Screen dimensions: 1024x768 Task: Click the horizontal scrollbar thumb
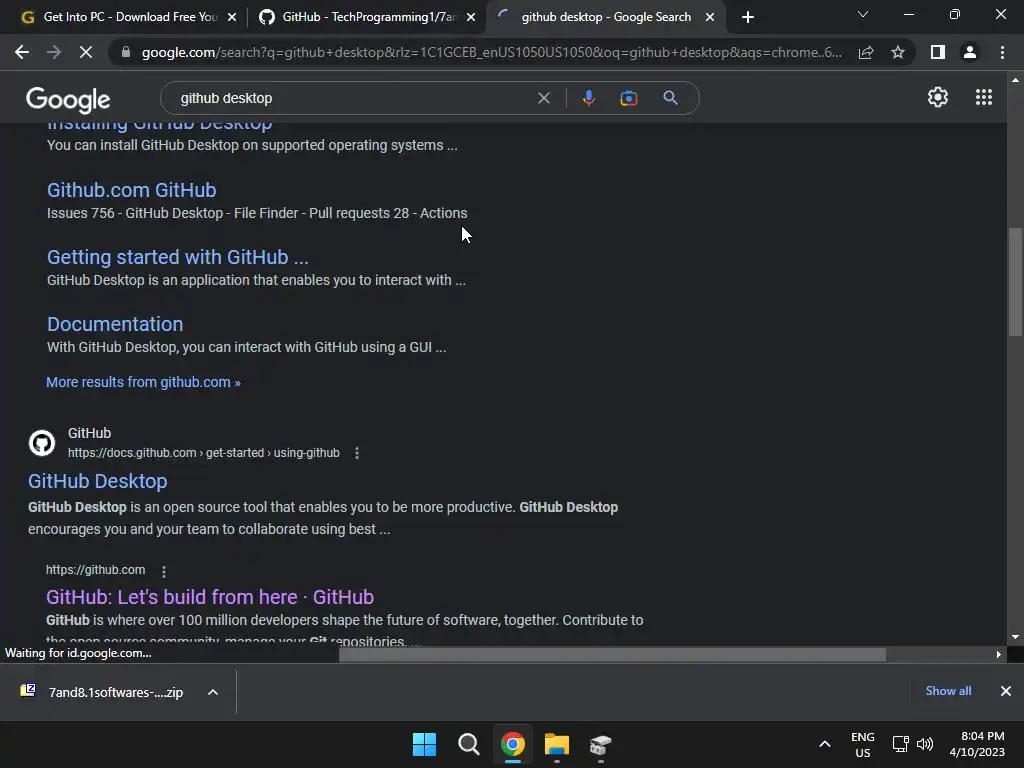point(612,654)
